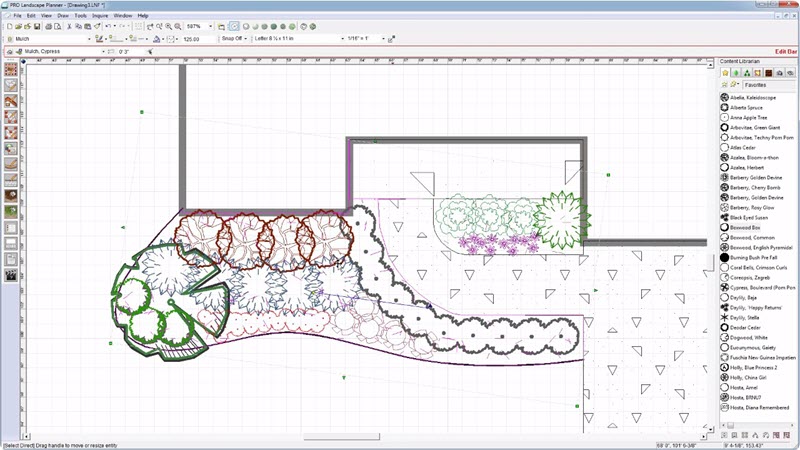The height and width of the screenshot is (450, 800).
Task: Expand the Snap Off dropdown
Action: tap(234, 38)
